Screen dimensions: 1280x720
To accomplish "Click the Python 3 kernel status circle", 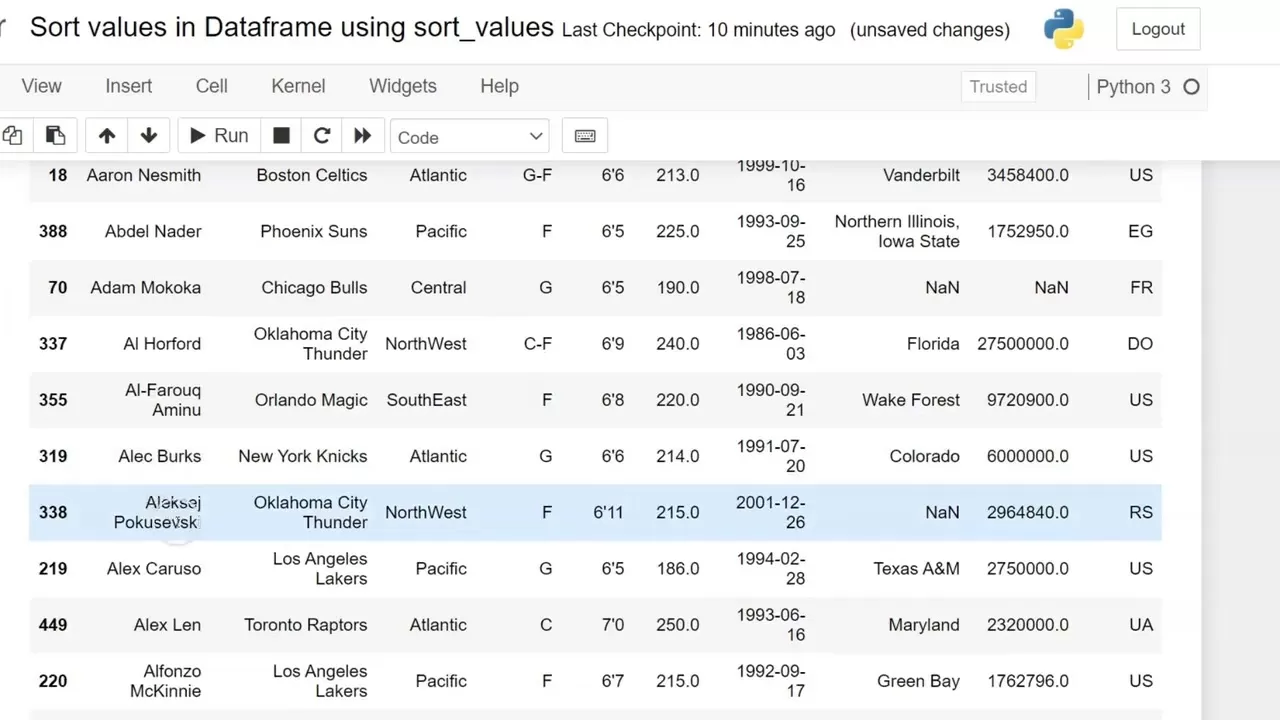I will 1191,87.
